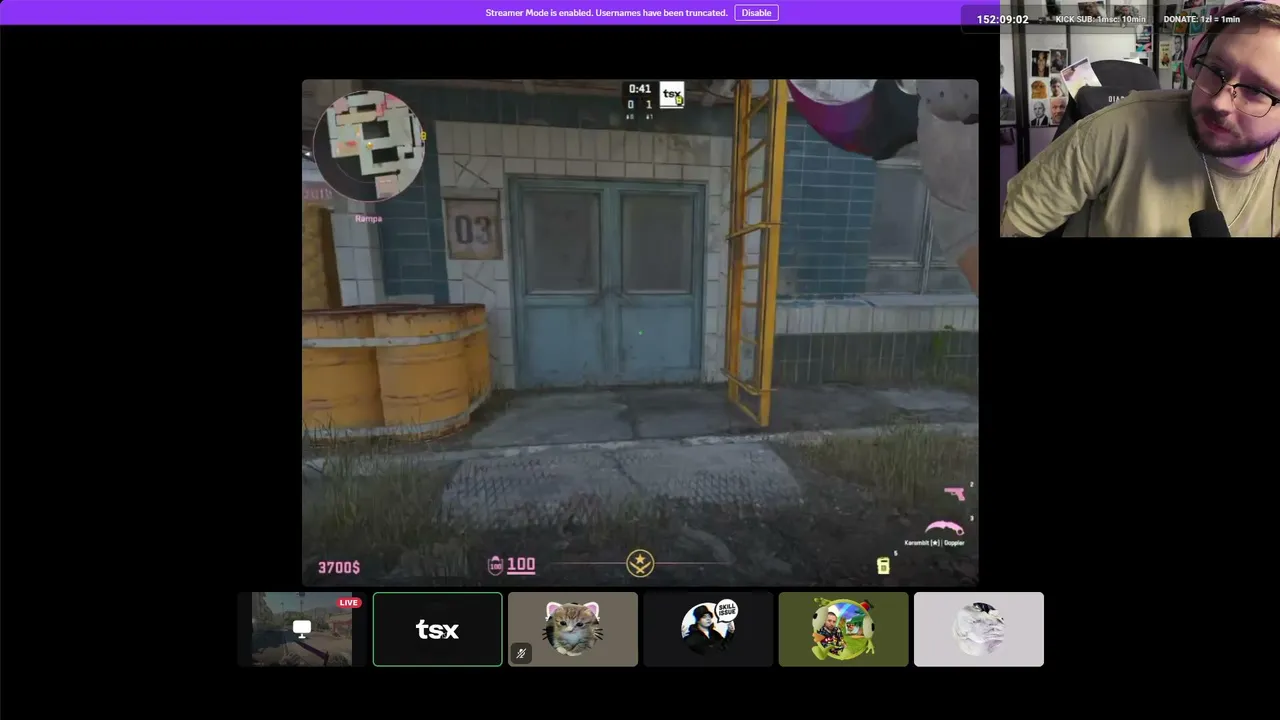The height and width of the screenshot is (720, 1280).
Task: Select the grey statue avatar tile
Action: tap(979, 629)
